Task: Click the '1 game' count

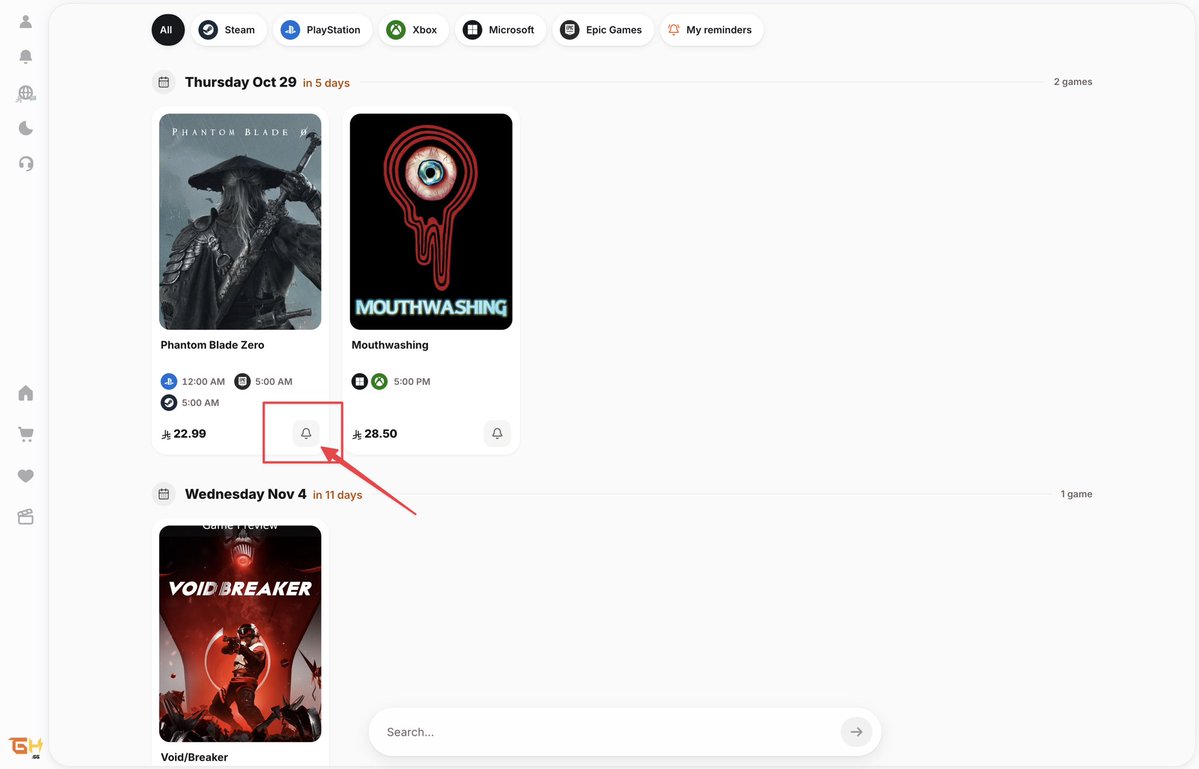Action: point(1076,494)
